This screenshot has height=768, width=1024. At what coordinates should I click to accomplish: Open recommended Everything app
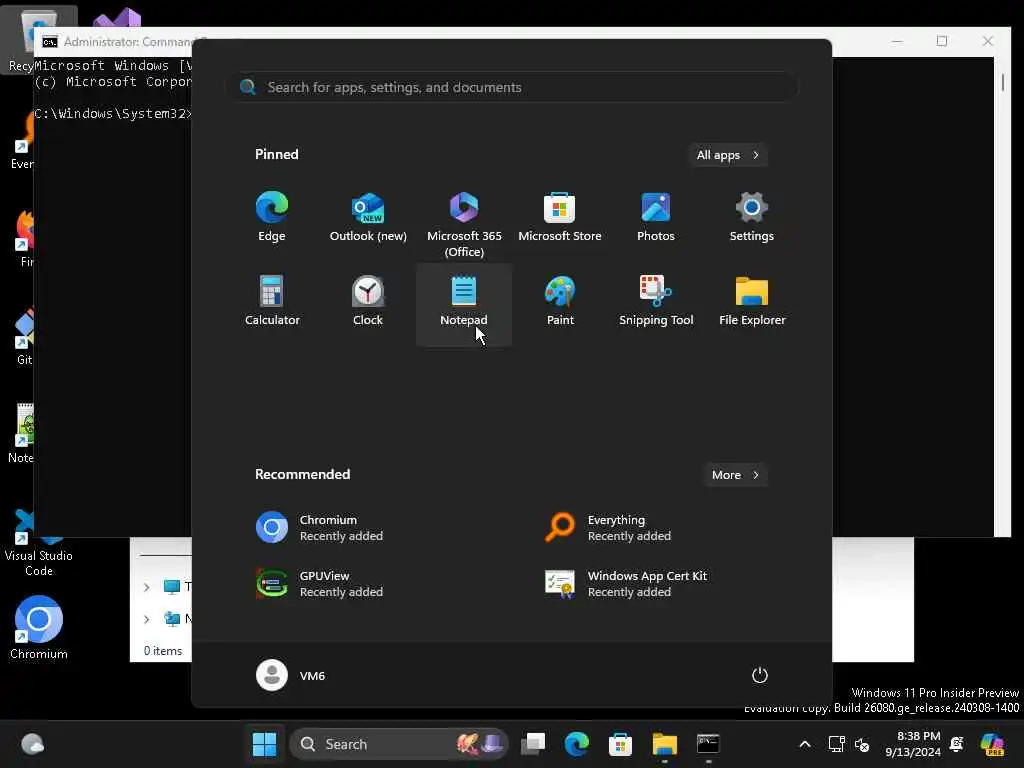pyautogui.click(x=658, y=528)
